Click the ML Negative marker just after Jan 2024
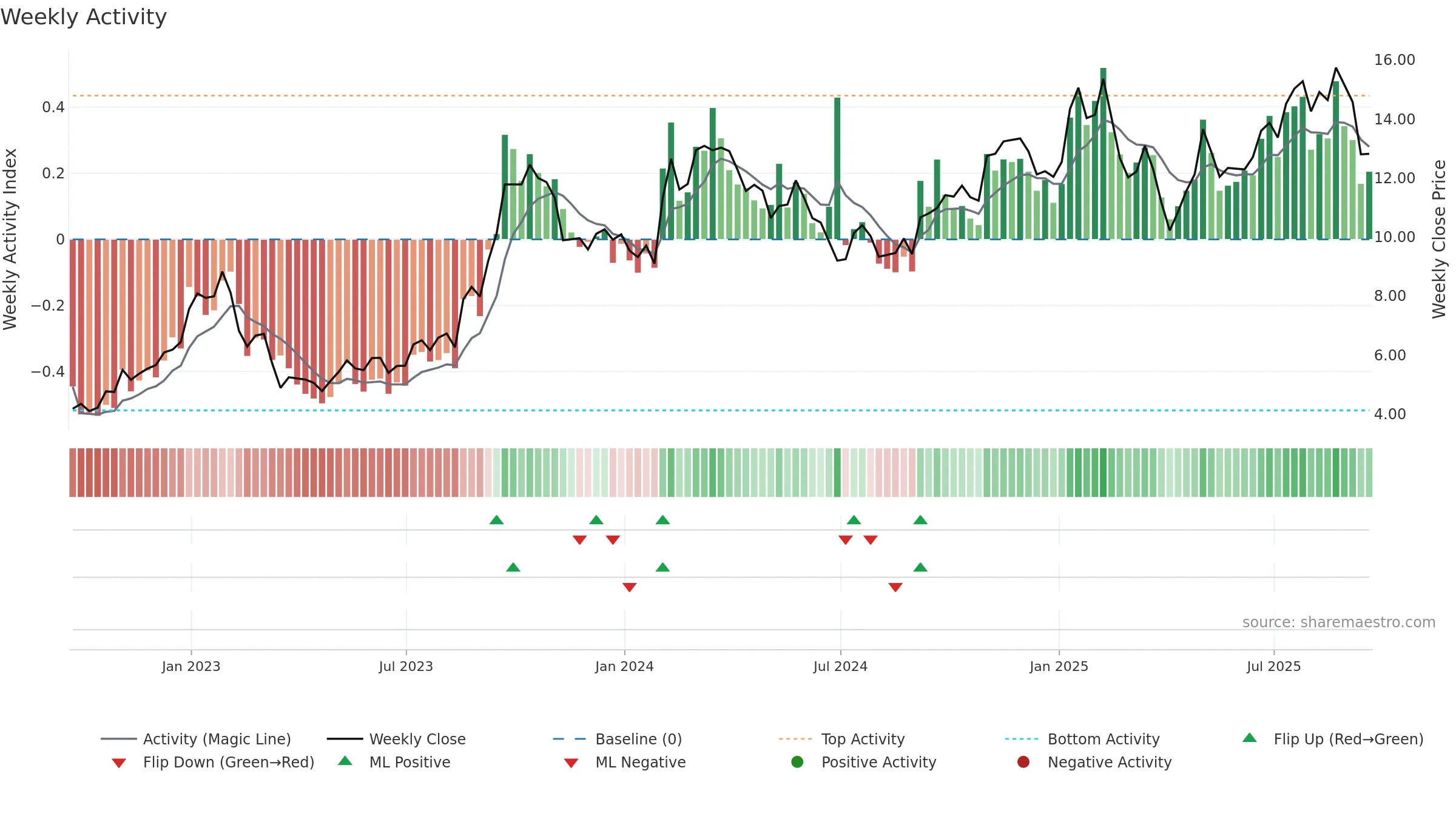Screen dimensions: 1456x819 630,587
